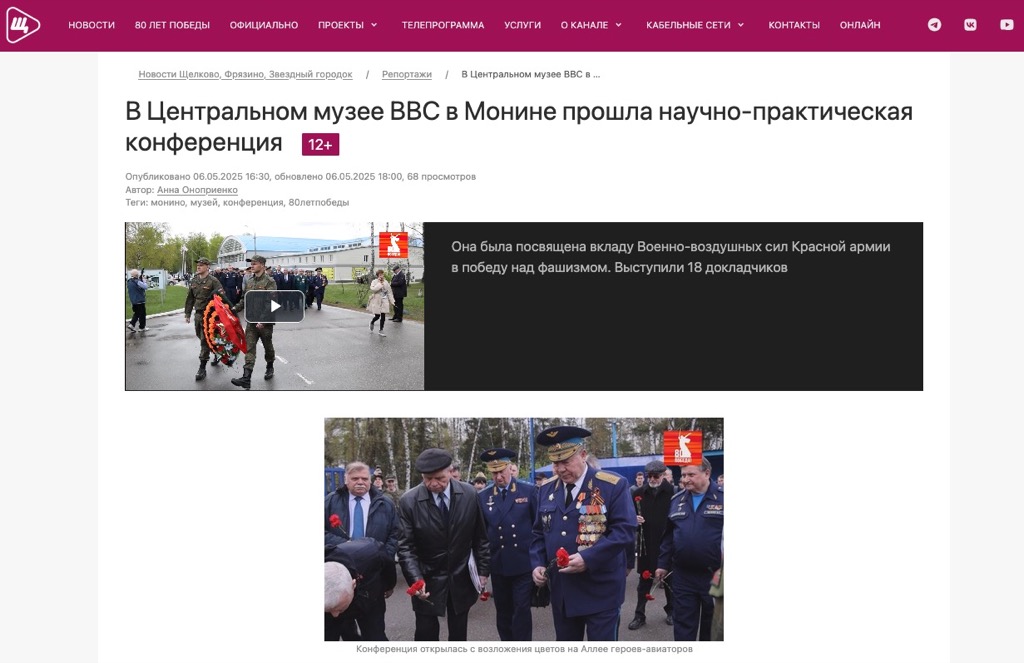Go to 80 лет Победы section
Viewport: 1024px width, 663px height.
[x=172, y=25]
